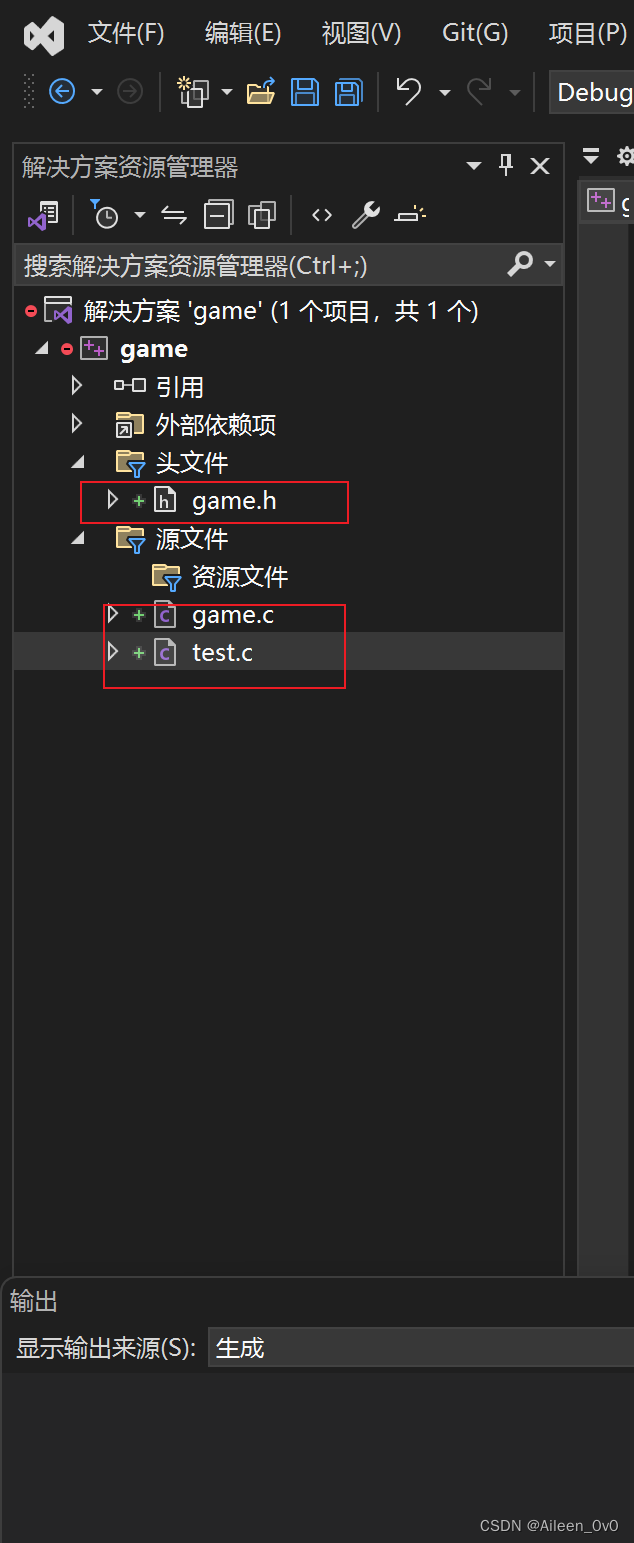Open the 文件(F) menu
Viewport: 634px width, 1543px height.
tap(126, 33)
